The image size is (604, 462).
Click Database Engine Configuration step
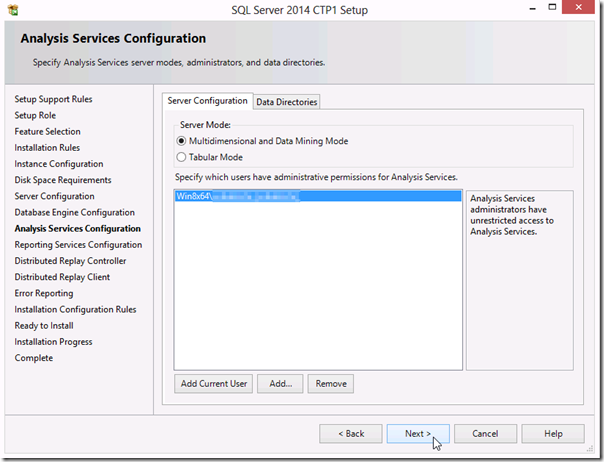[x=75, y=212]
